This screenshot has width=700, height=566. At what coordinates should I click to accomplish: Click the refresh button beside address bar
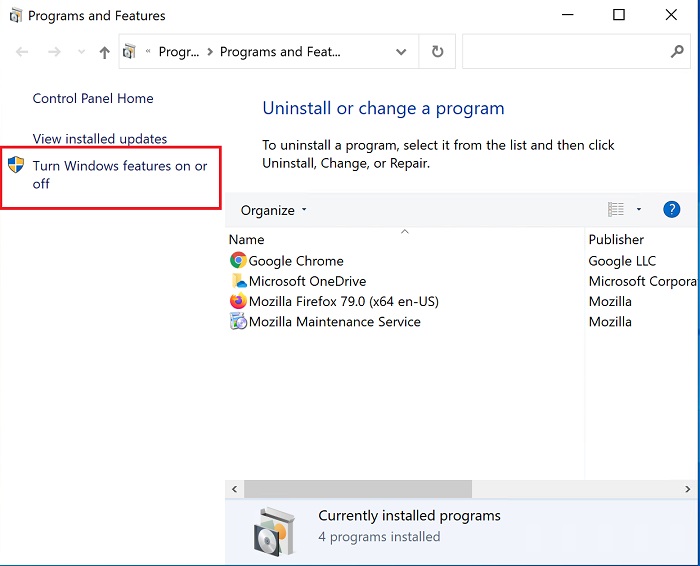pyautogui.click(x=437, y=52)
